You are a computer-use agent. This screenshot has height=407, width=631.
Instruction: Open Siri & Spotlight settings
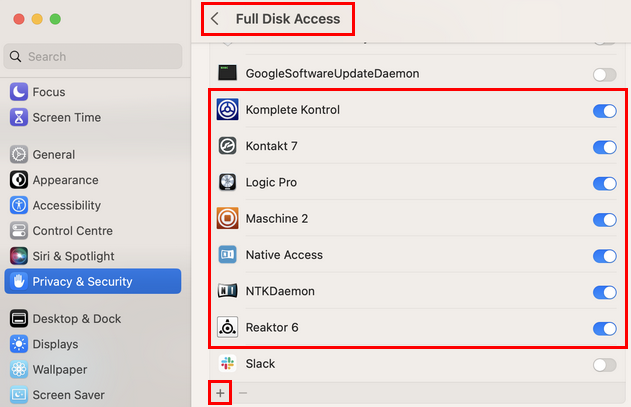[x=73, y=256]
